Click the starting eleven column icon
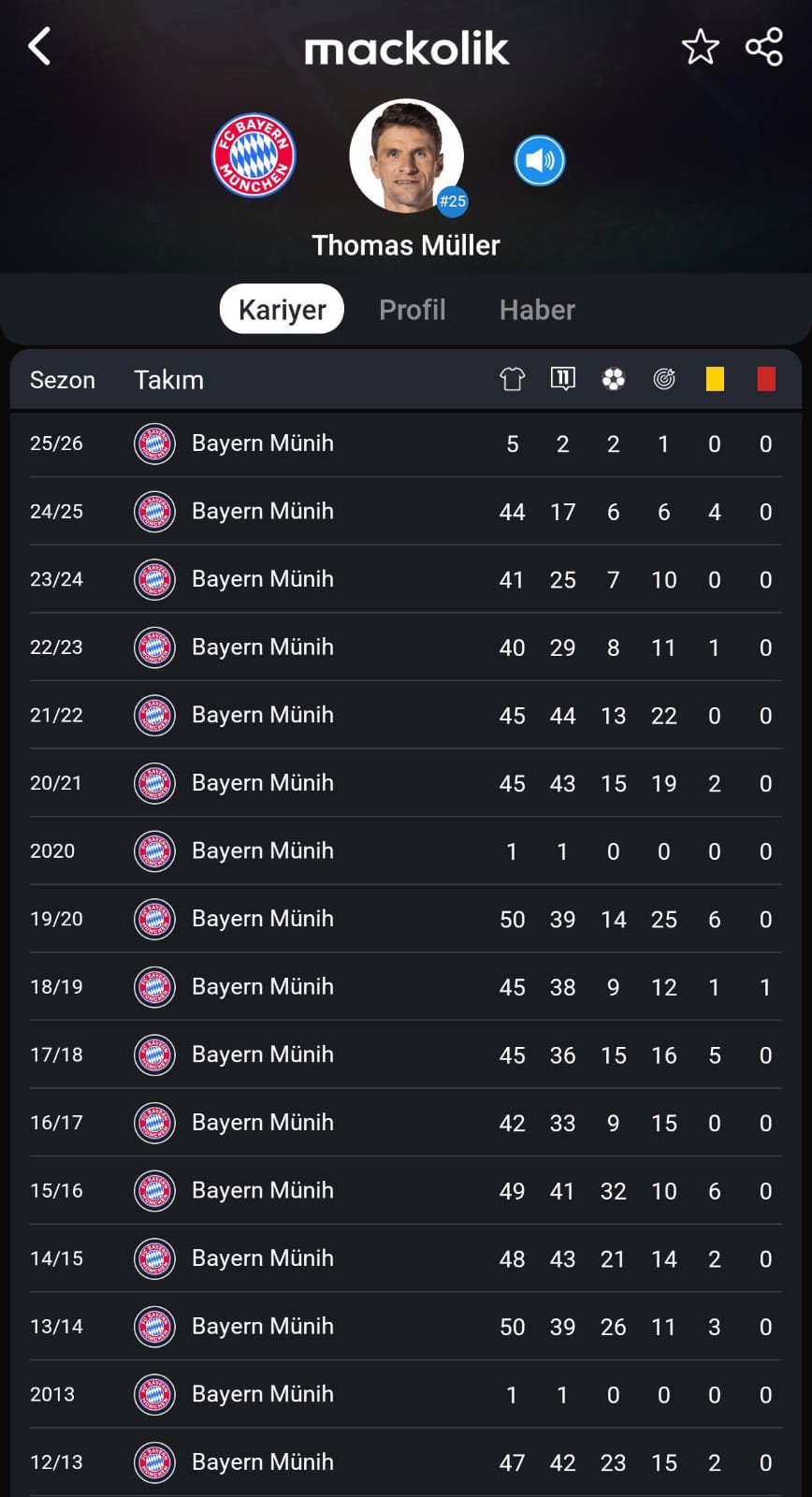Viewport: 812px width, 1497px height. [562, 379]
